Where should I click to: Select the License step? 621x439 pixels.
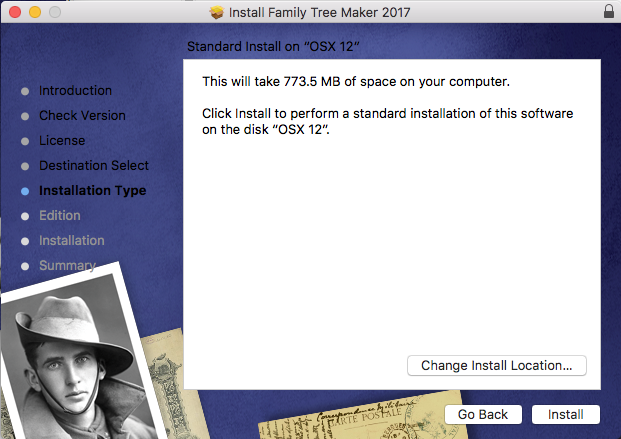point(62,141)
